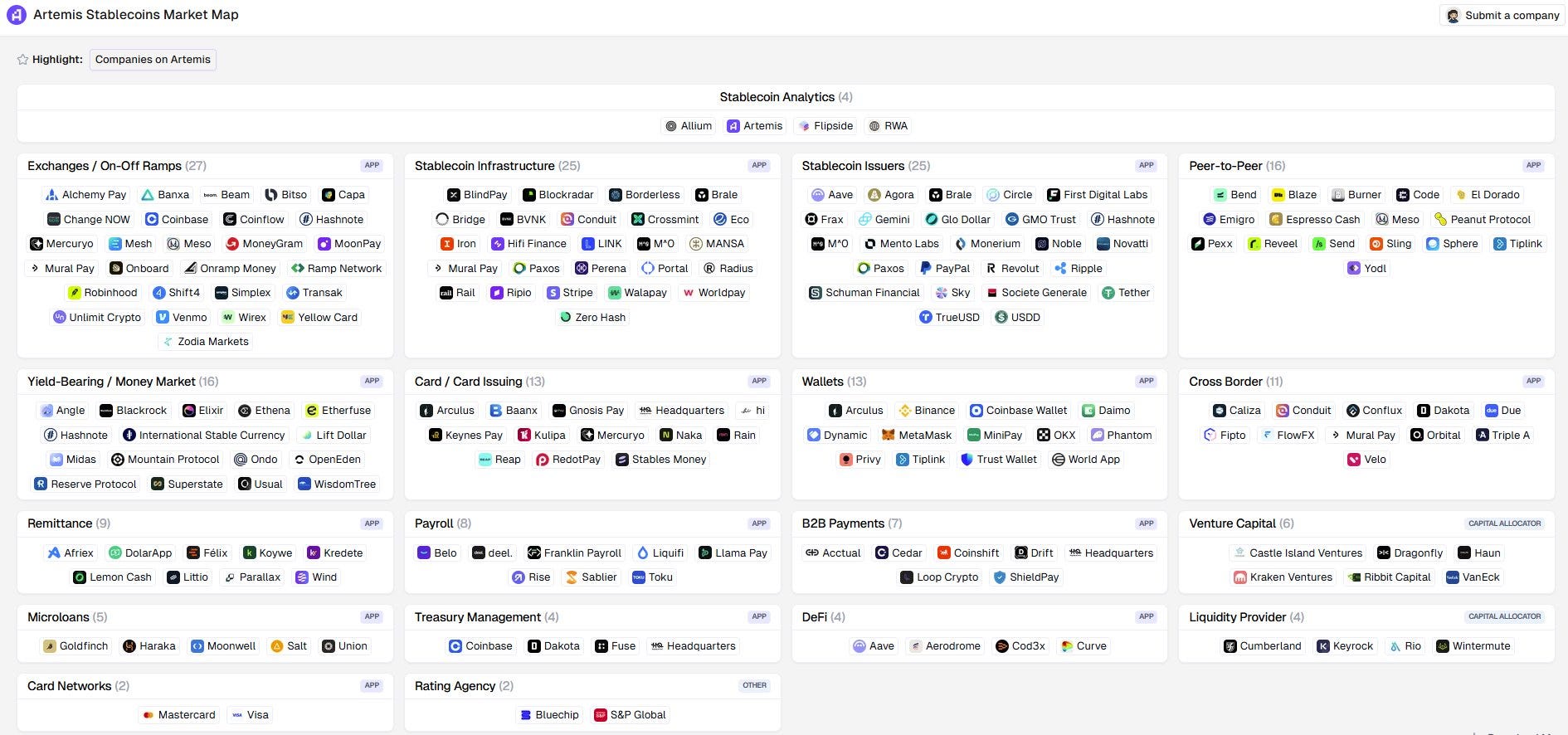
Task: Open the First Digital Labs chip
Action: (x=1098, y=195)
